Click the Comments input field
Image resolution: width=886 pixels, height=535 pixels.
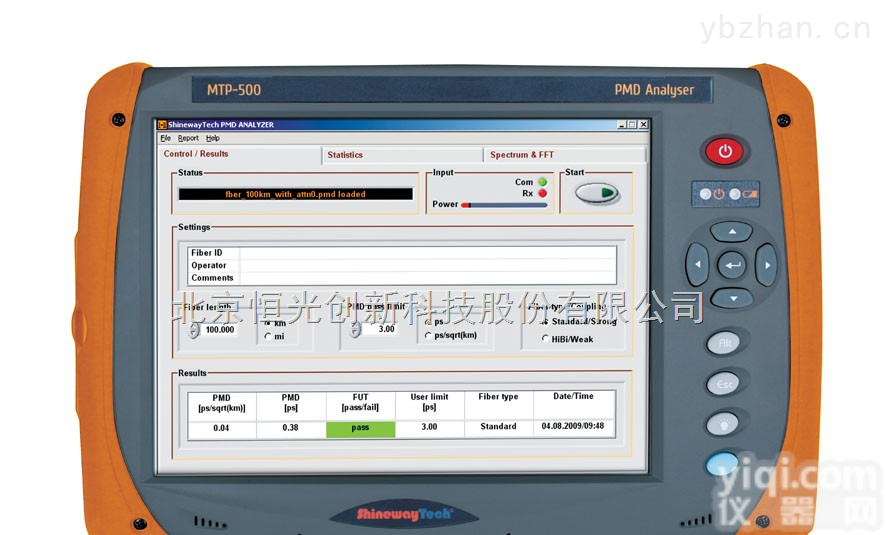click(x=428, y=277)
